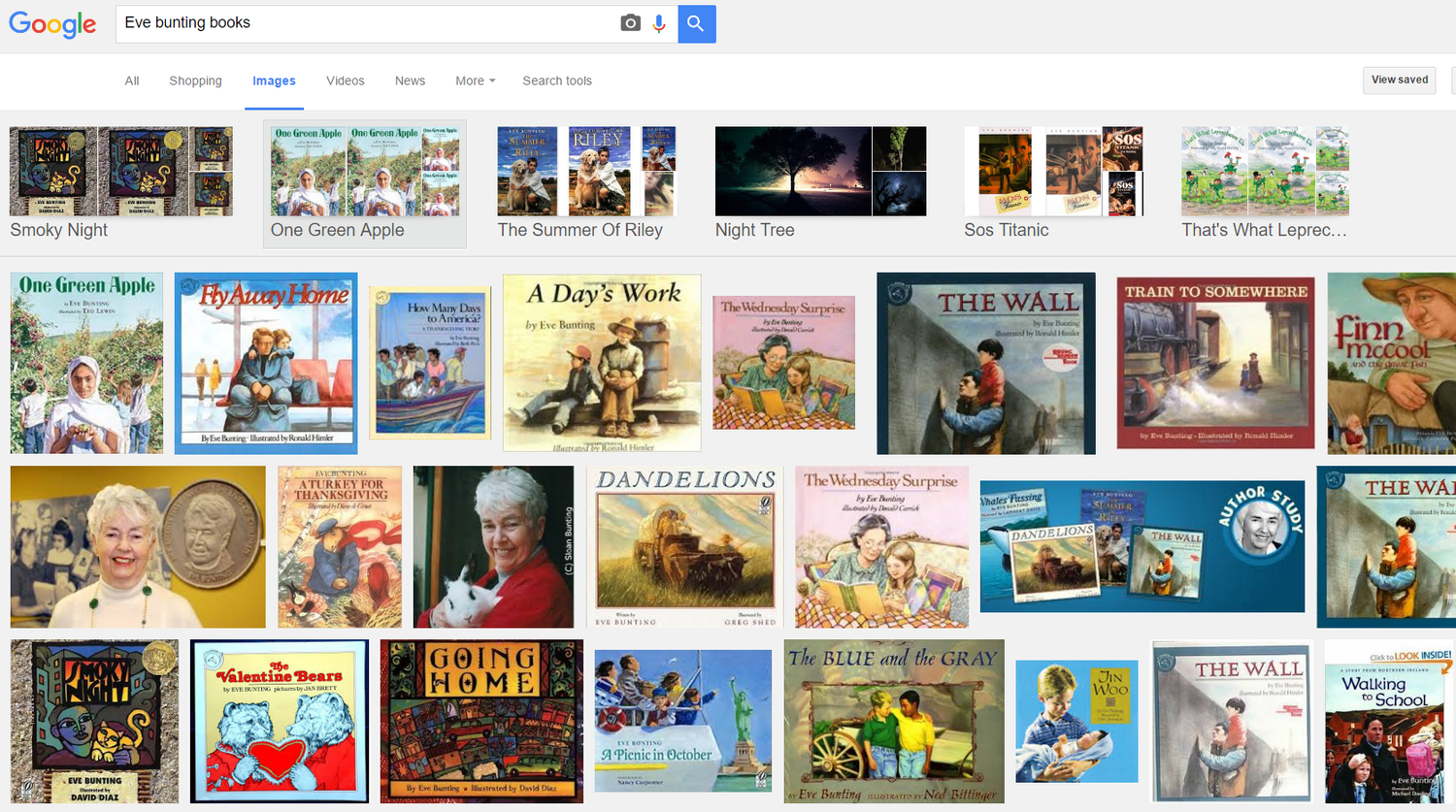Start a voice search with the microphone icon
The height and width of the screenshot is (812, 1456).
pyautogui.click(x=659, y=24)
